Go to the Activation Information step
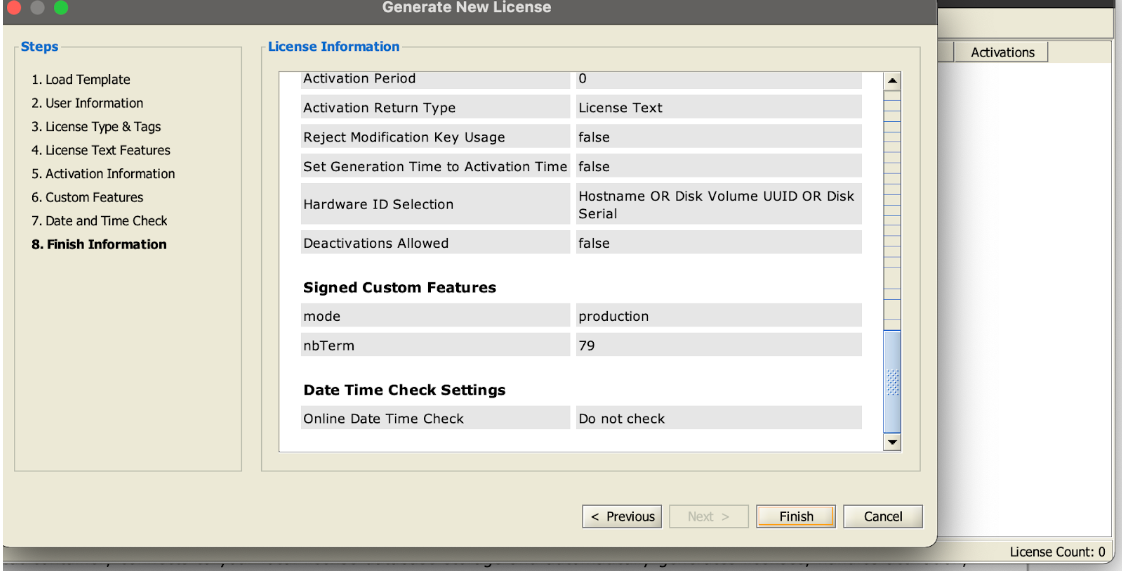This screenshot has width=1122, height=572. coord(102,174)
